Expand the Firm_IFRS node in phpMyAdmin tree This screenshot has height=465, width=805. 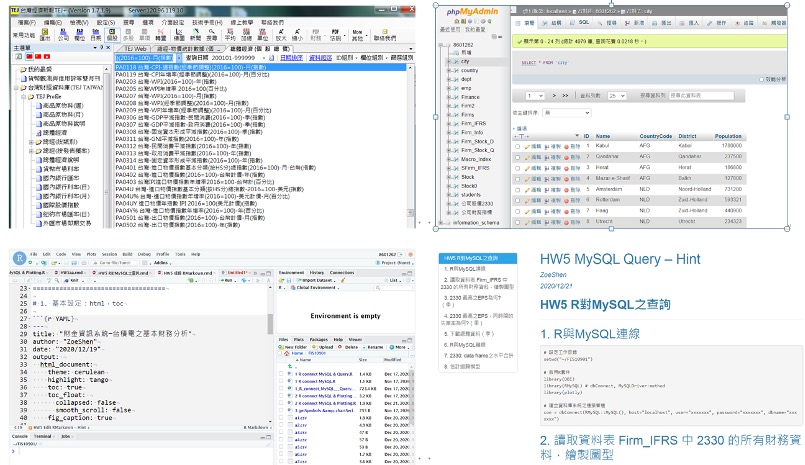[x=449, y=124]
